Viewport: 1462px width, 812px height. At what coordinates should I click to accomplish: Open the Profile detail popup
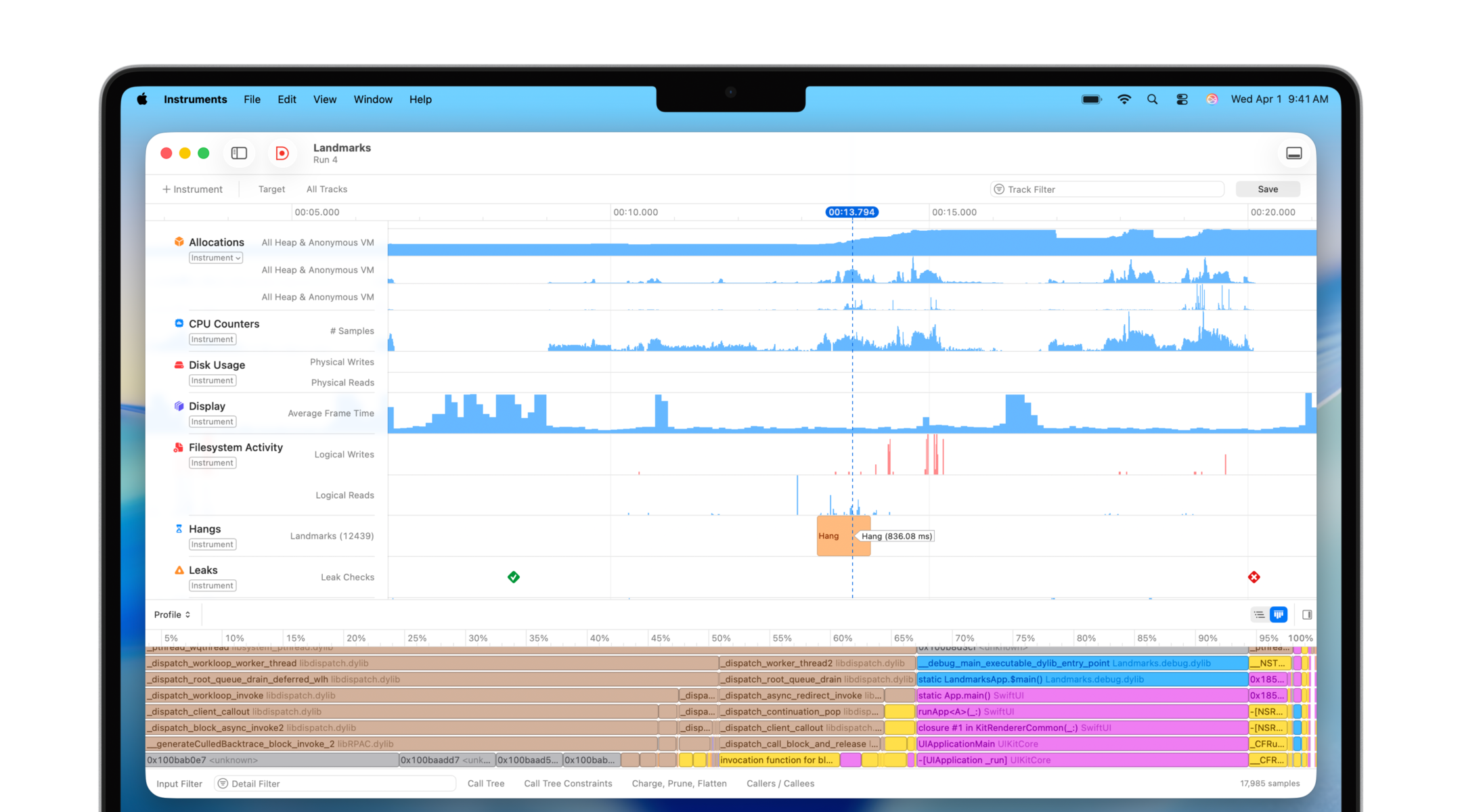point(172,614)
